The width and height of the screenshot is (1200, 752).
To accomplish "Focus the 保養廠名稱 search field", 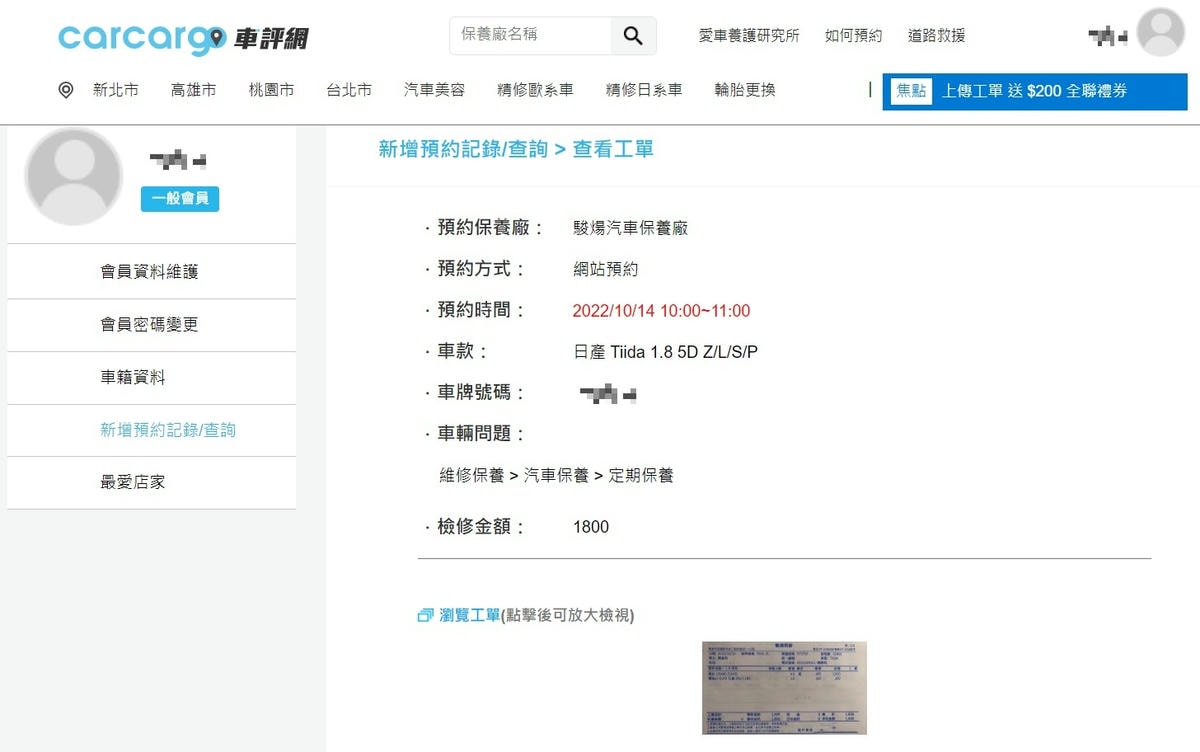I will [x=530, y=36].
